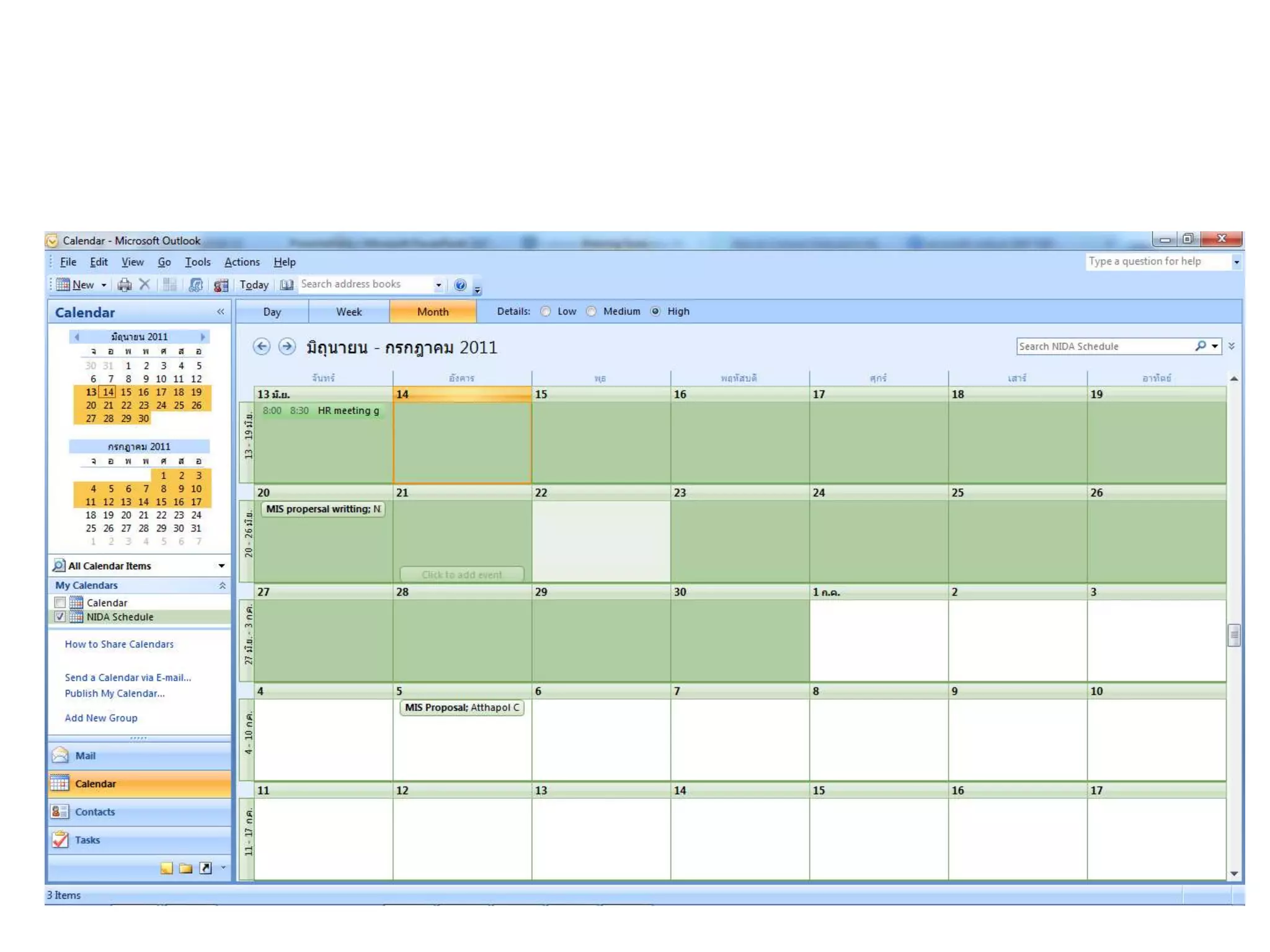
Task: Click in the Search NIDA Schedule field
Action: [x=1104, y=346]
